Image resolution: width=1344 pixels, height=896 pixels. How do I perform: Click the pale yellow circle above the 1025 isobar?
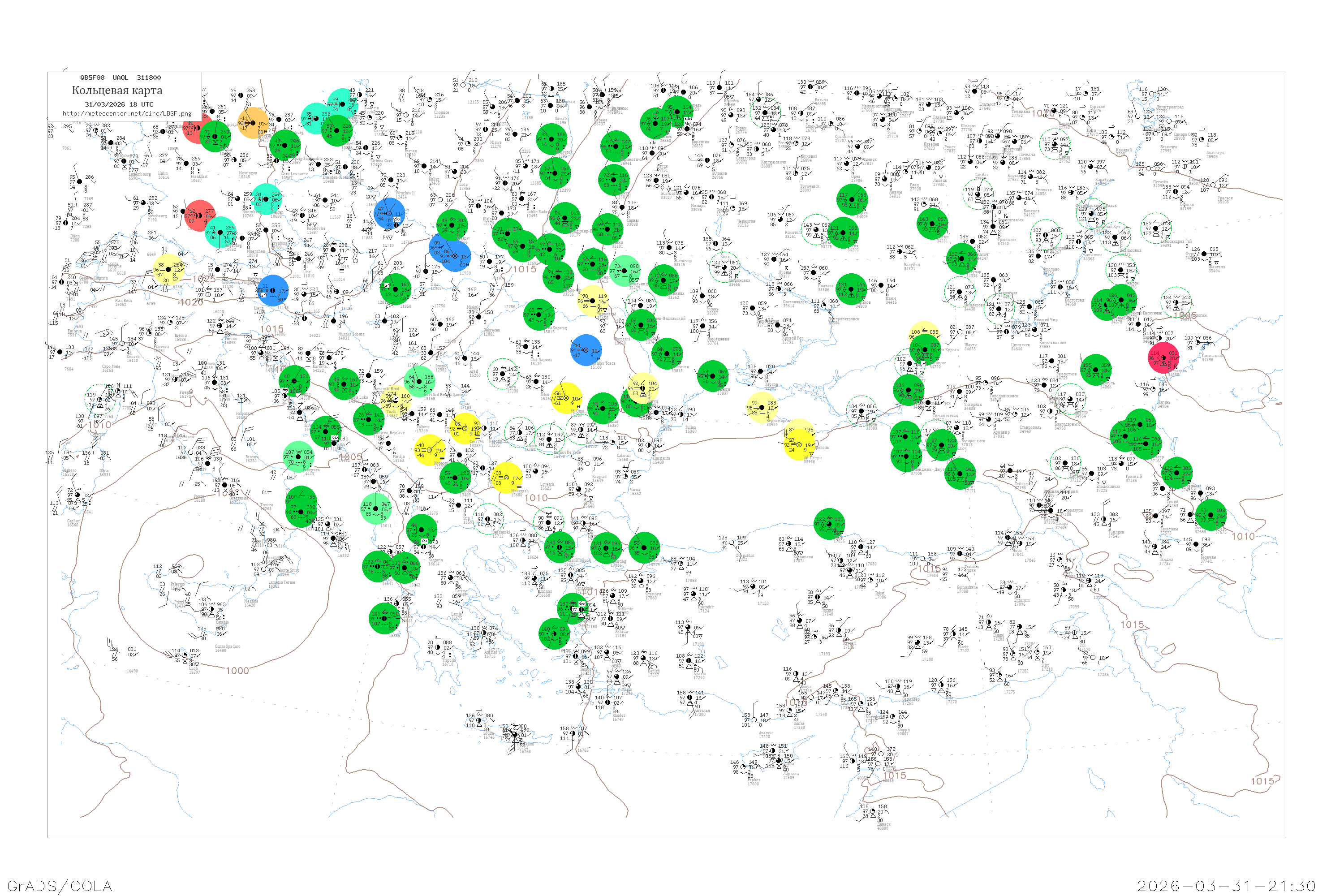click(168, 269)
